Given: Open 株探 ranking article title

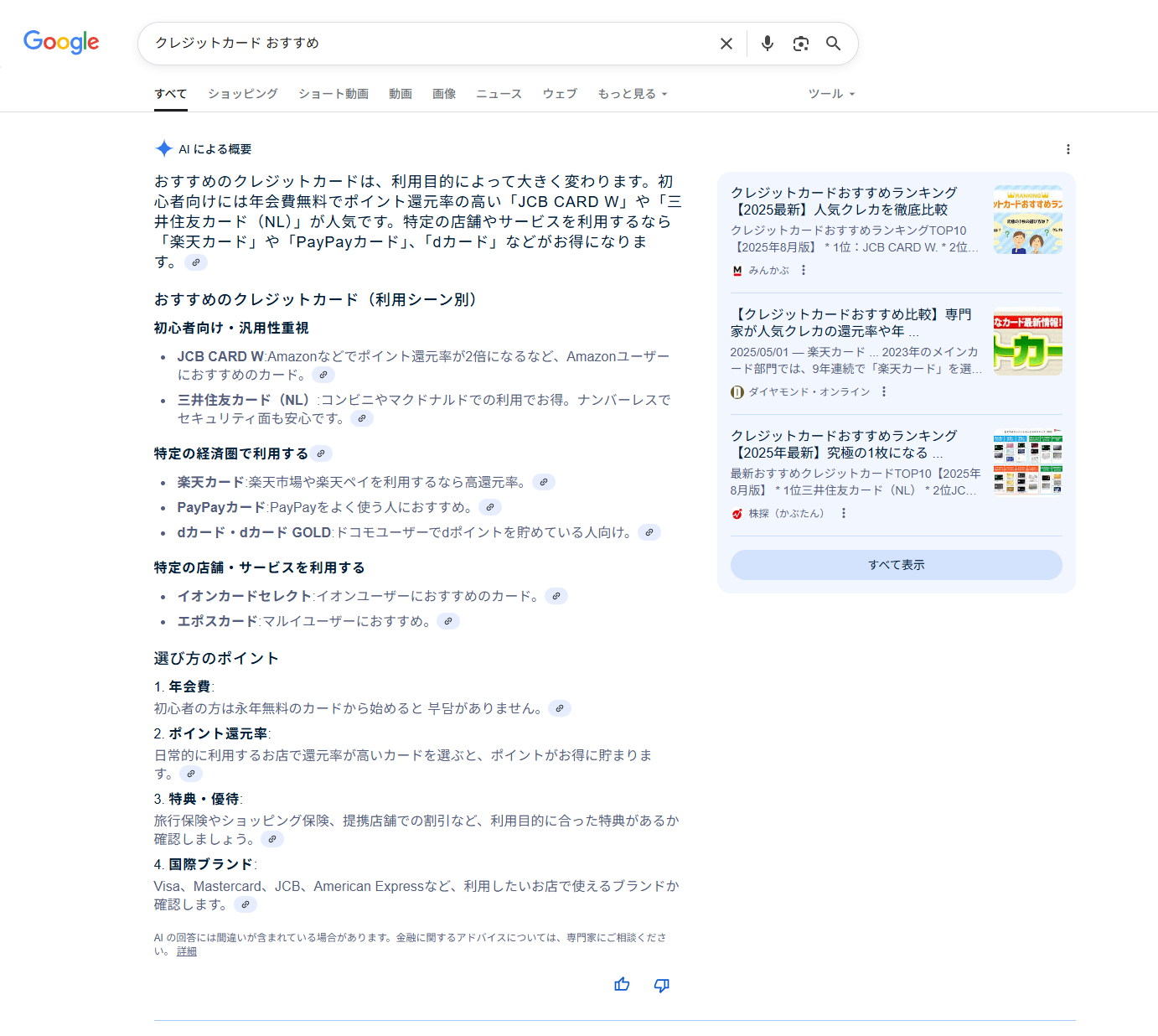Looking at the screenshot, I should 844,444.
